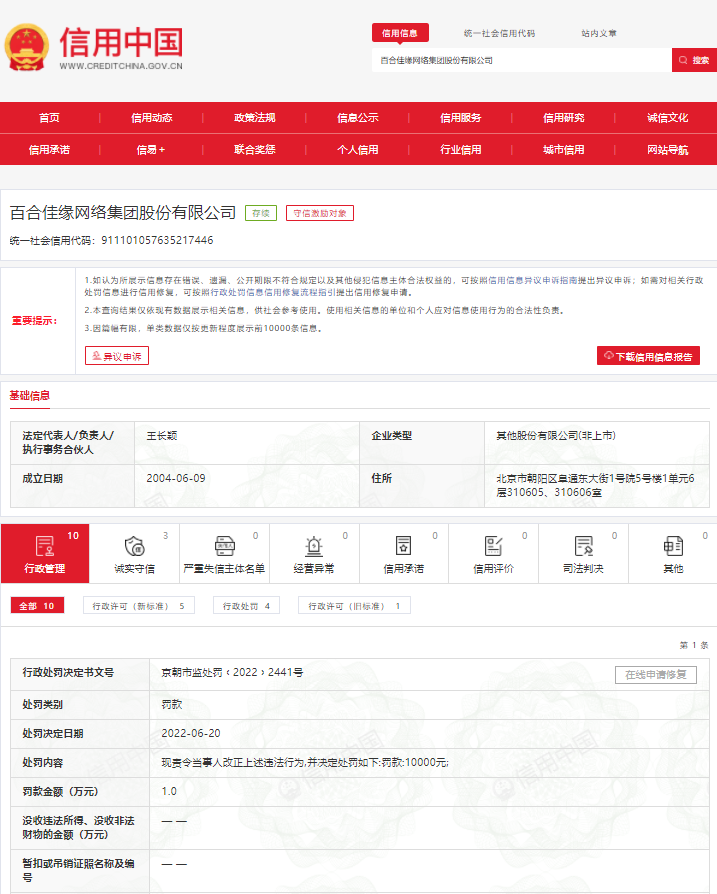
Task: Select the 站内文章 search tab
Action: pos(599,33)
